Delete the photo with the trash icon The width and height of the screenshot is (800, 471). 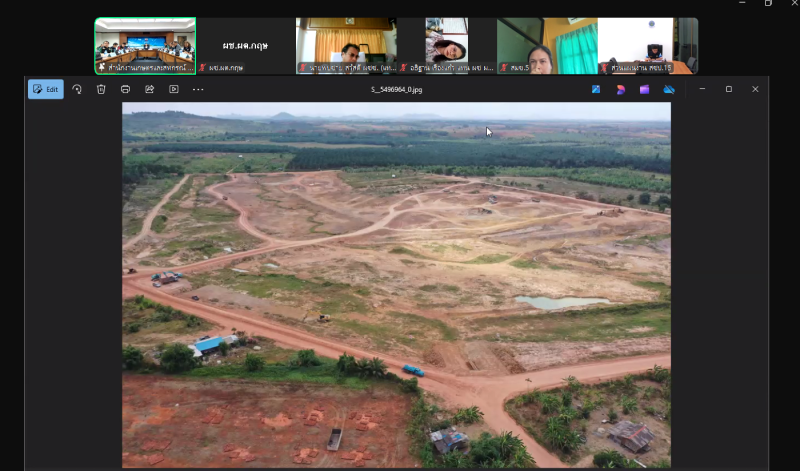101,89
